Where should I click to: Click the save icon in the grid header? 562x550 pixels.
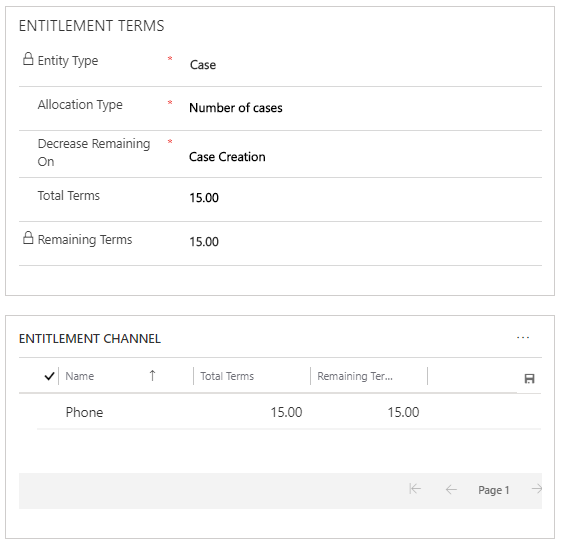[529, 378]
